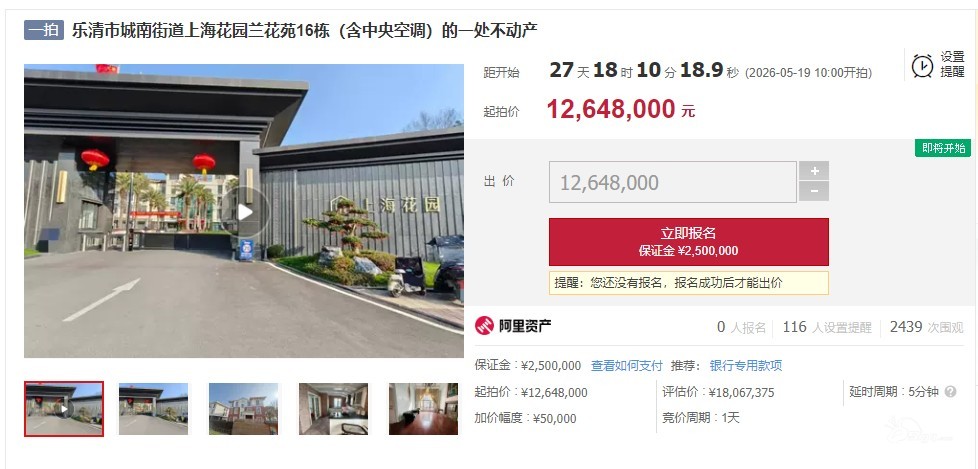The width and height of the screenshot is (978, 469).
Task: Click the 一拍 auction round badge
Action: pyautogui.click(x=44, y=31)
